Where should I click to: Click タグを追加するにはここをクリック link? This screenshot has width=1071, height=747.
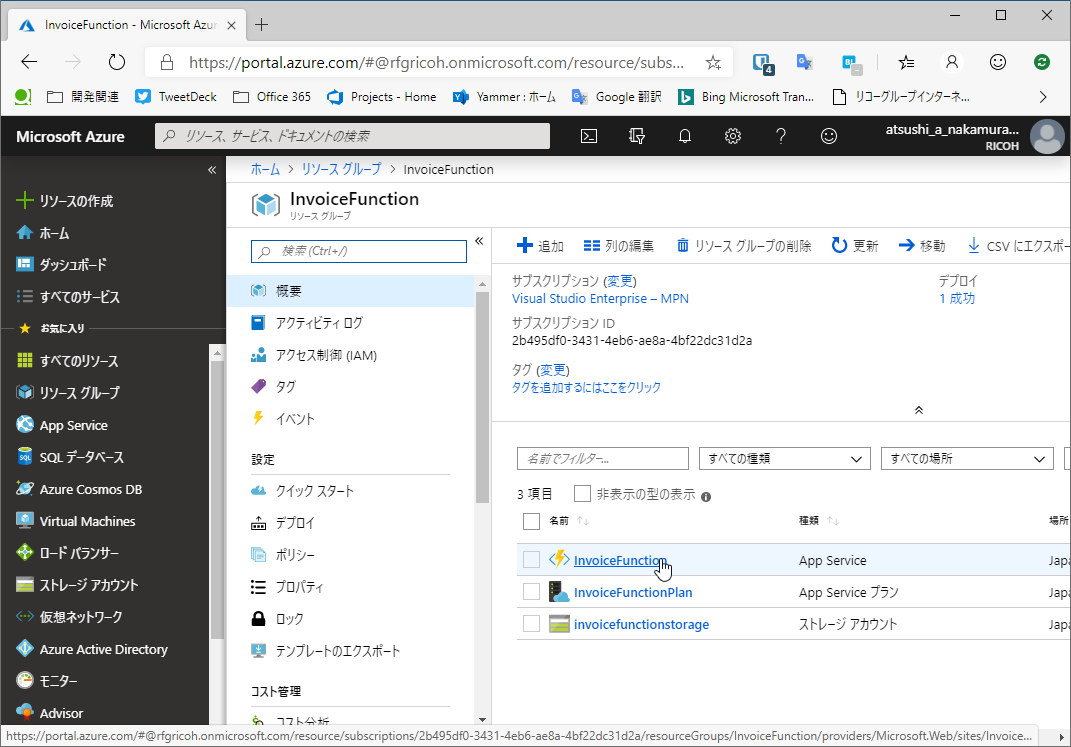coord(586,387)
